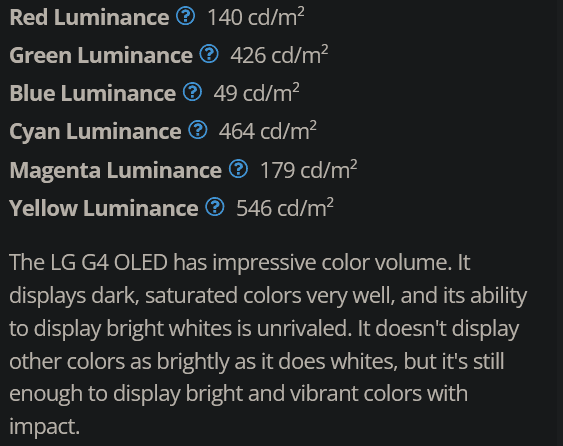
Task: Open the Green Luminance help tooltip icon
Action: (209, 54)
